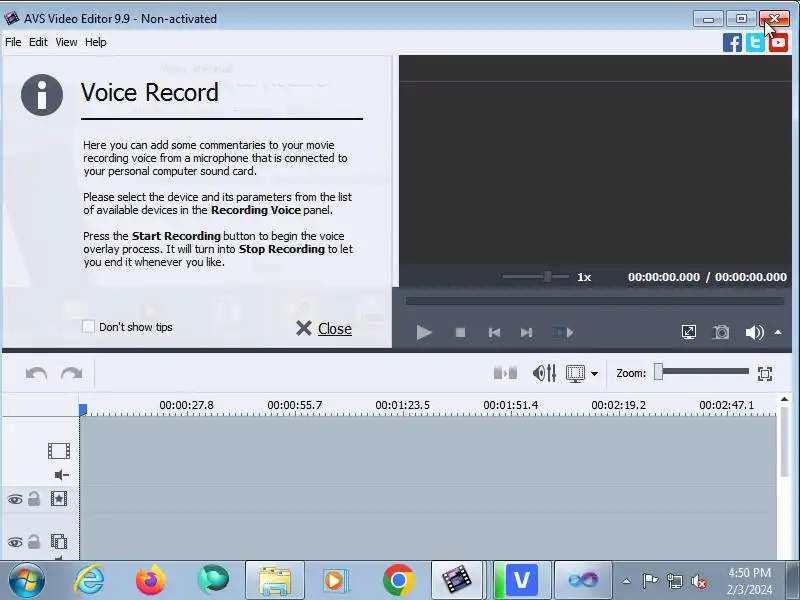
Task: Fit the timeline with the zoom-to-fit icon
Action: point(765,374)
